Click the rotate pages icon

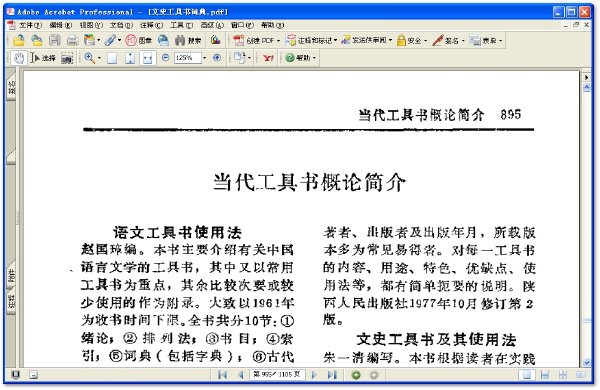(240, 58)
